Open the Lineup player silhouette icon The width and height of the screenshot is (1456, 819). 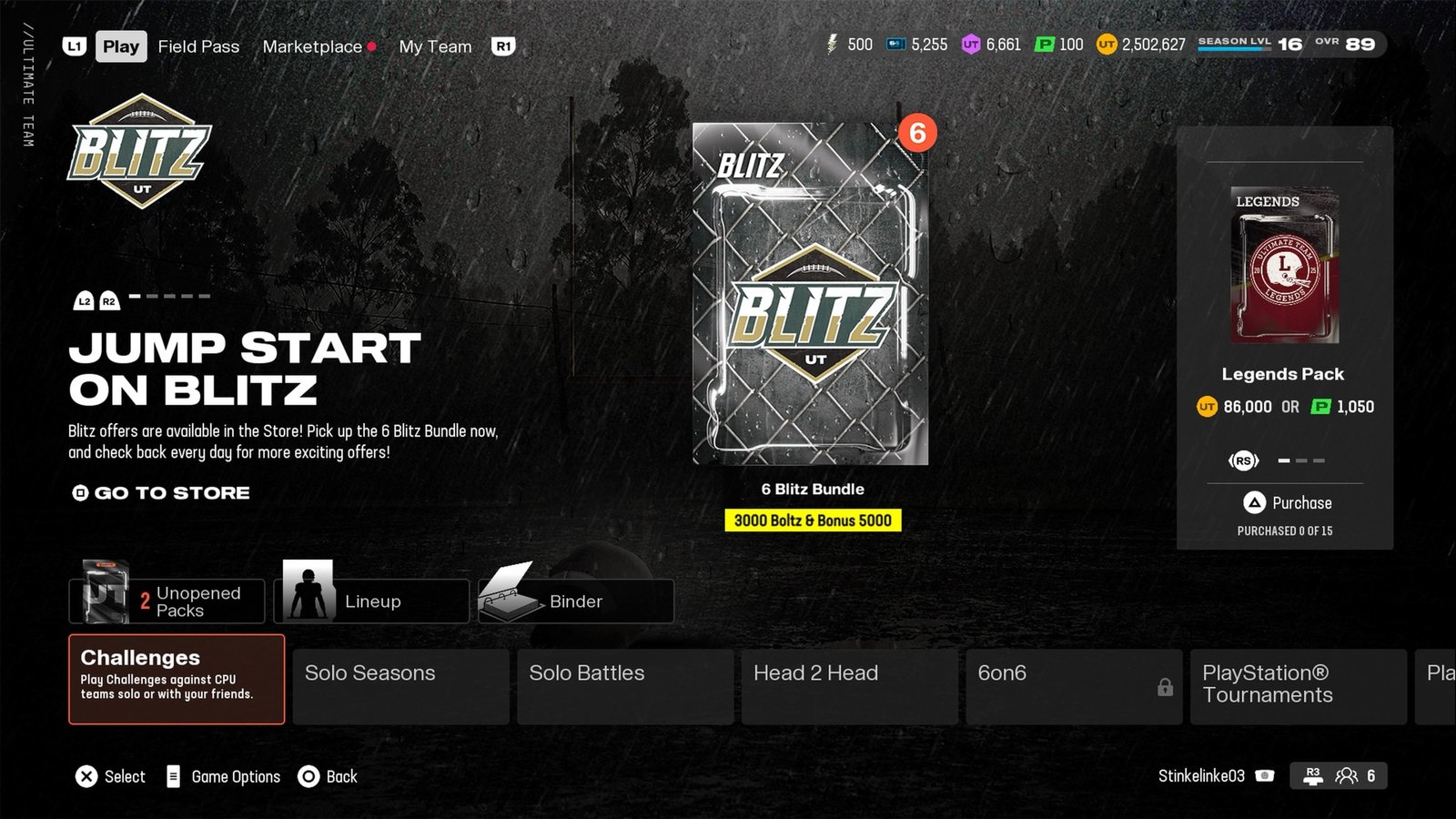[x=308, y=591]
